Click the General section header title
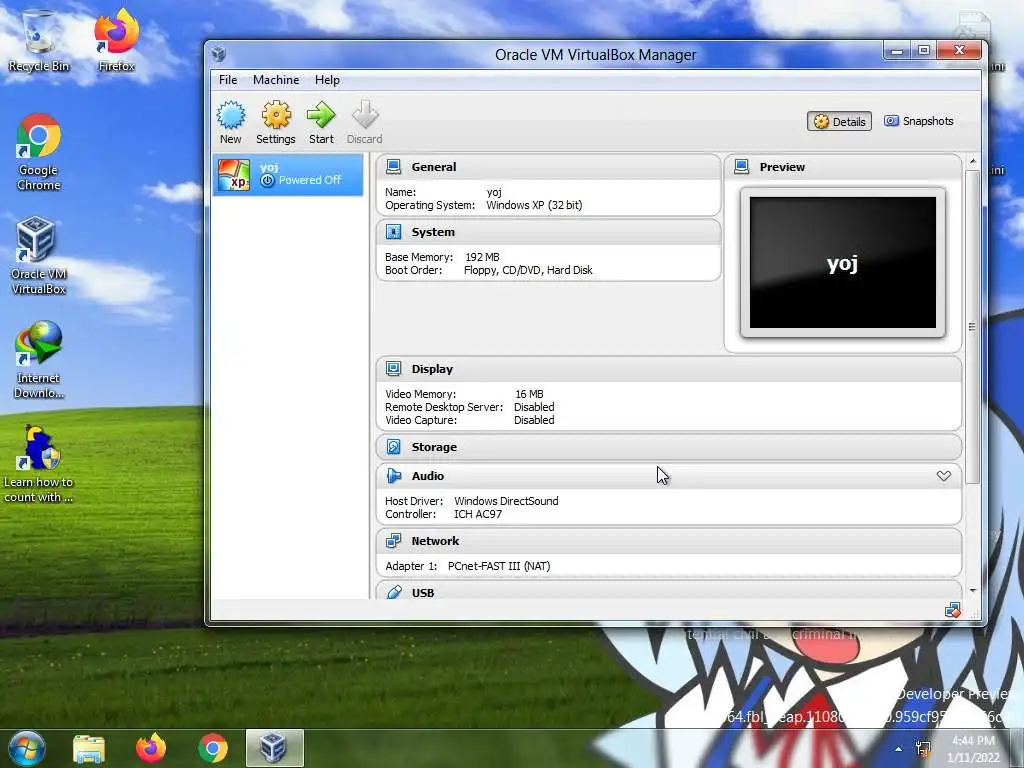The height and width of the screenshot is (768, 1024). click(434, 167)
